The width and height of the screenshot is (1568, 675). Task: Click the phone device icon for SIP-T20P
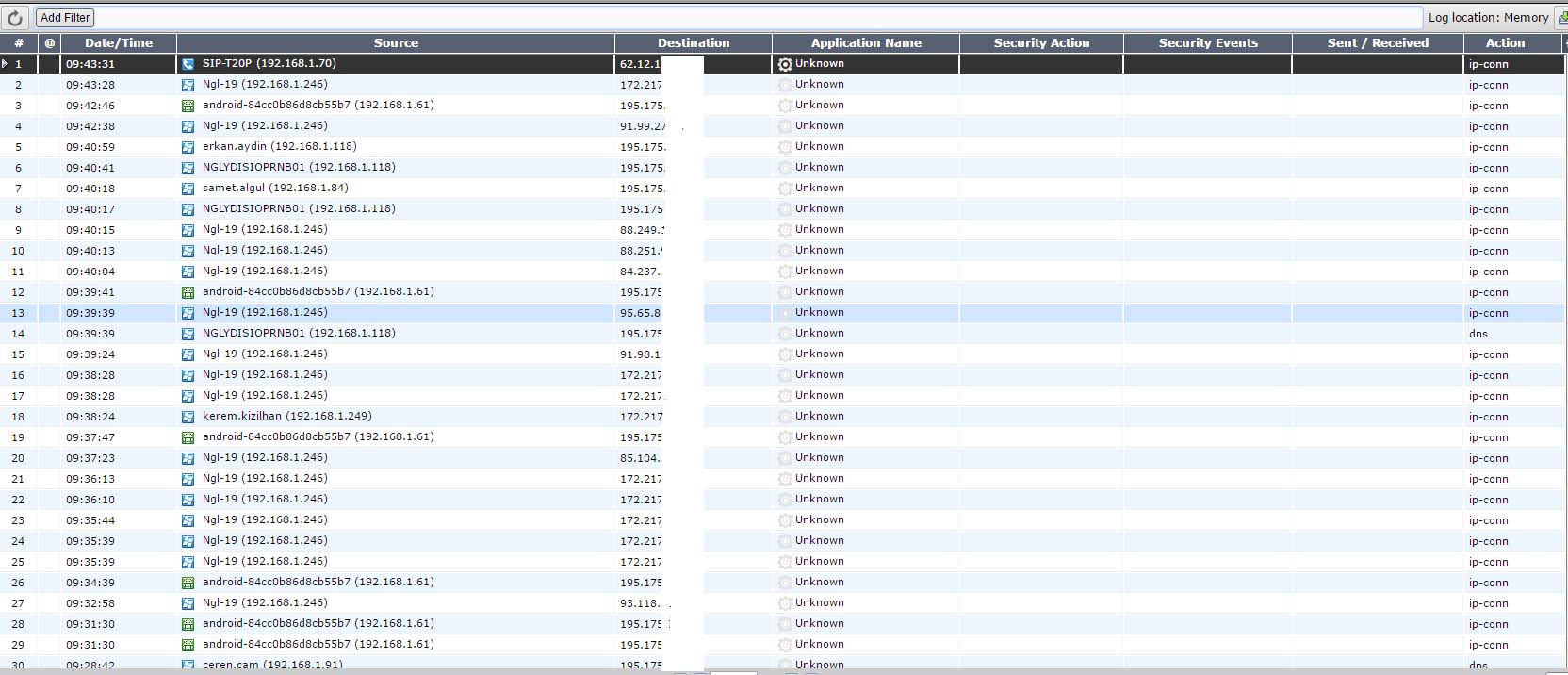[x=188, y=64]
